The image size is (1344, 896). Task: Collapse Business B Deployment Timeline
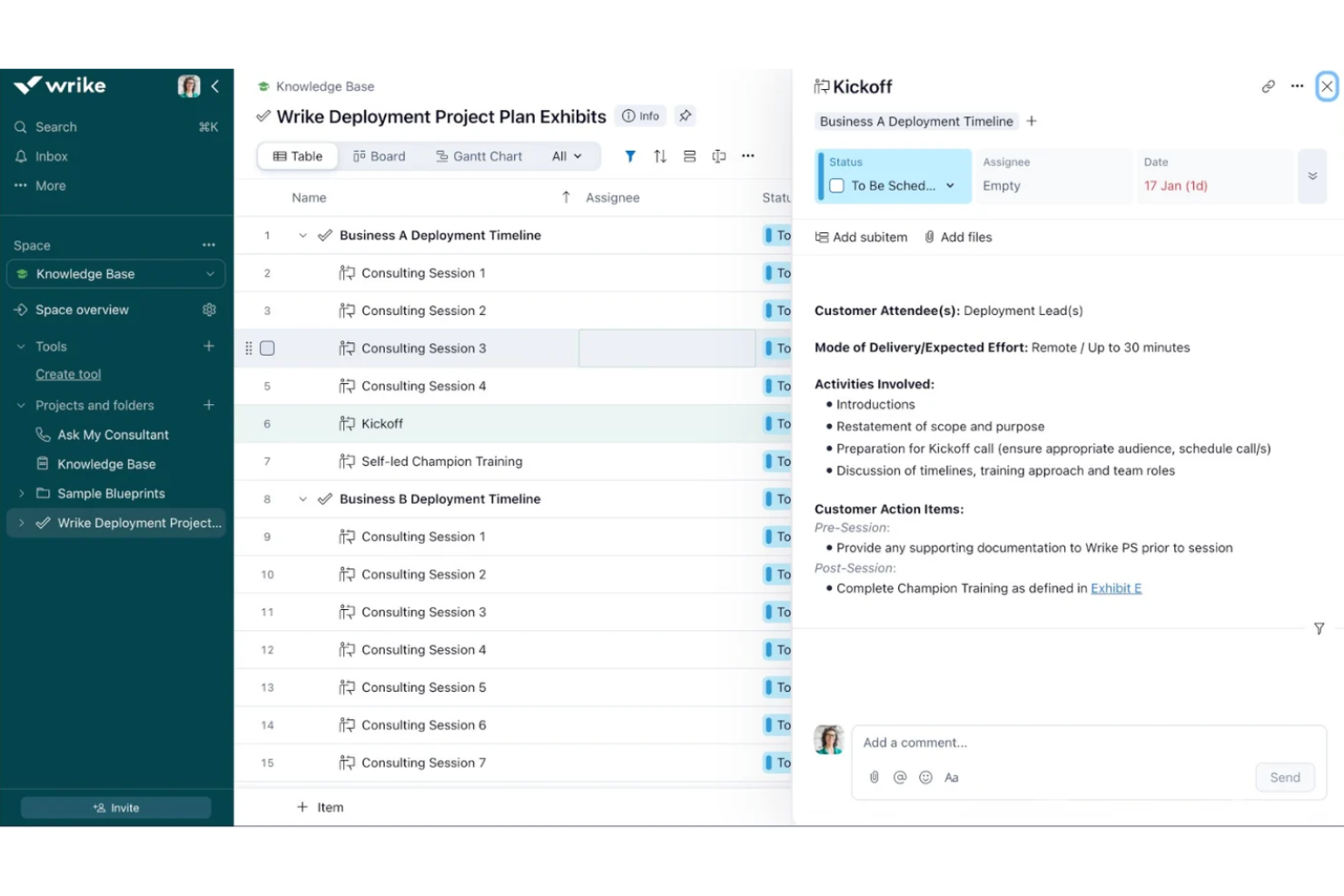(302, 499)
